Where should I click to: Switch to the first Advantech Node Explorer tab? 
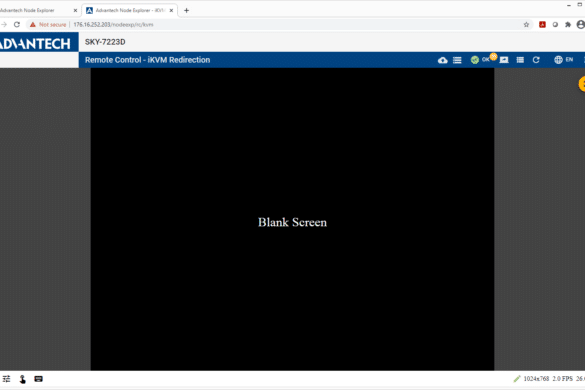pyautogui.click(x=35, y=10)
